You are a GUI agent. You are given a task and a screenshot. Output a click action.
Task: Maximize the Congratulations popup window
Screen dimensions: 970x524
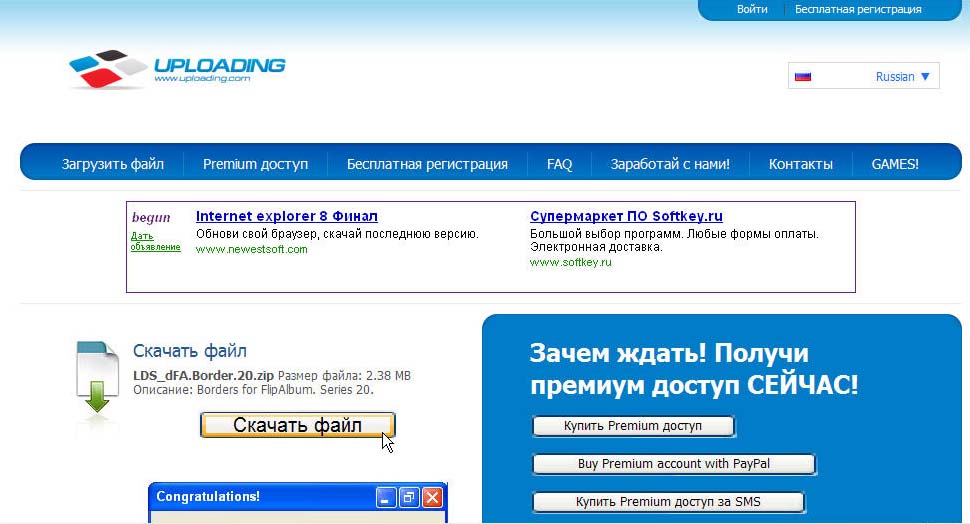(409, 497)
